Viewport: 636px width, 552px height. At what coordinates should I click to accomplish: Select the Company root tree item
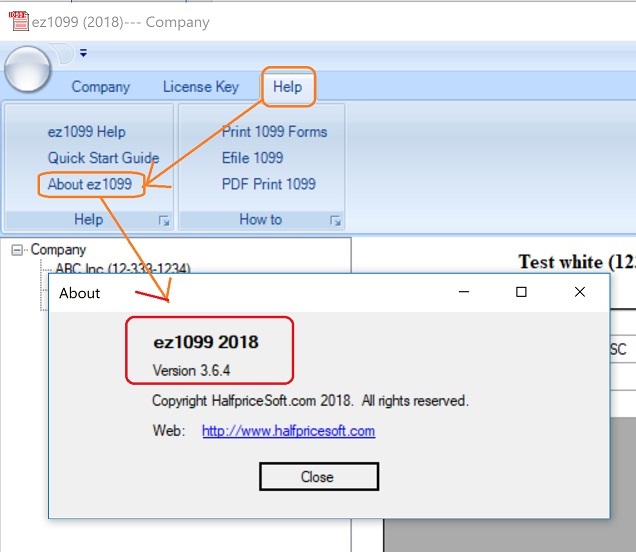tap(58, 250)
